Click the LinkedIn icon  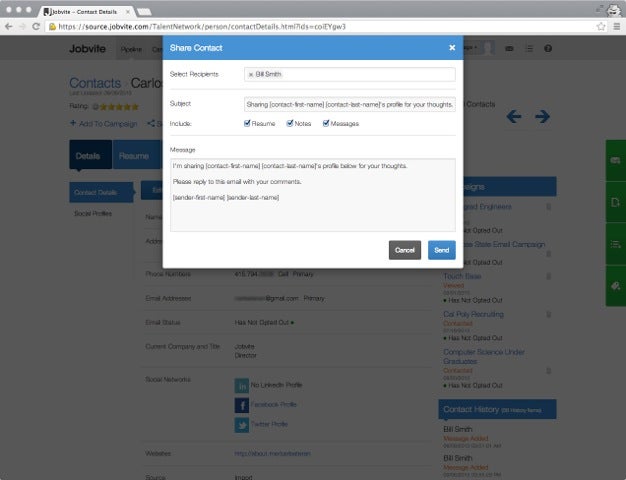(x=242, y=386)
